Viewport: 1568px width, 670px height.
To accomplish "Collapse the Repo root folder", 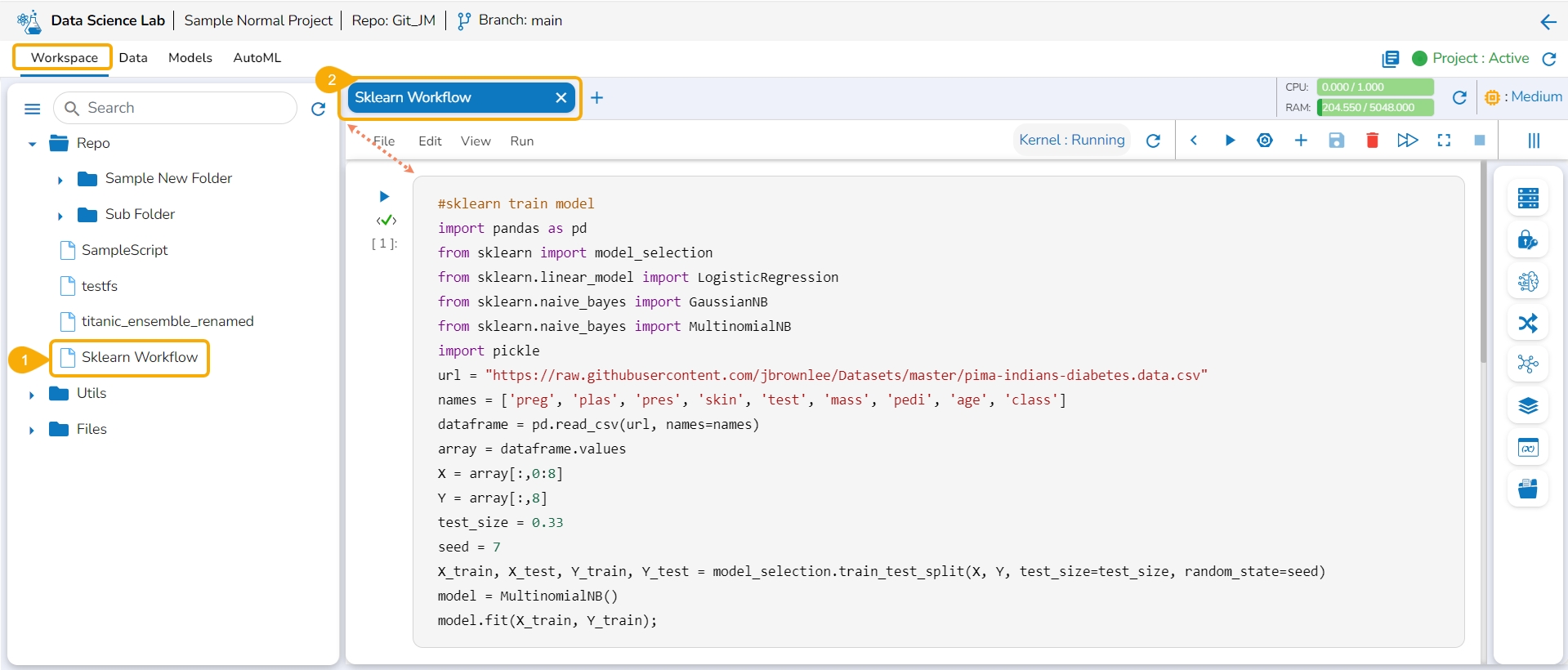I will click(x=32, y=144).
